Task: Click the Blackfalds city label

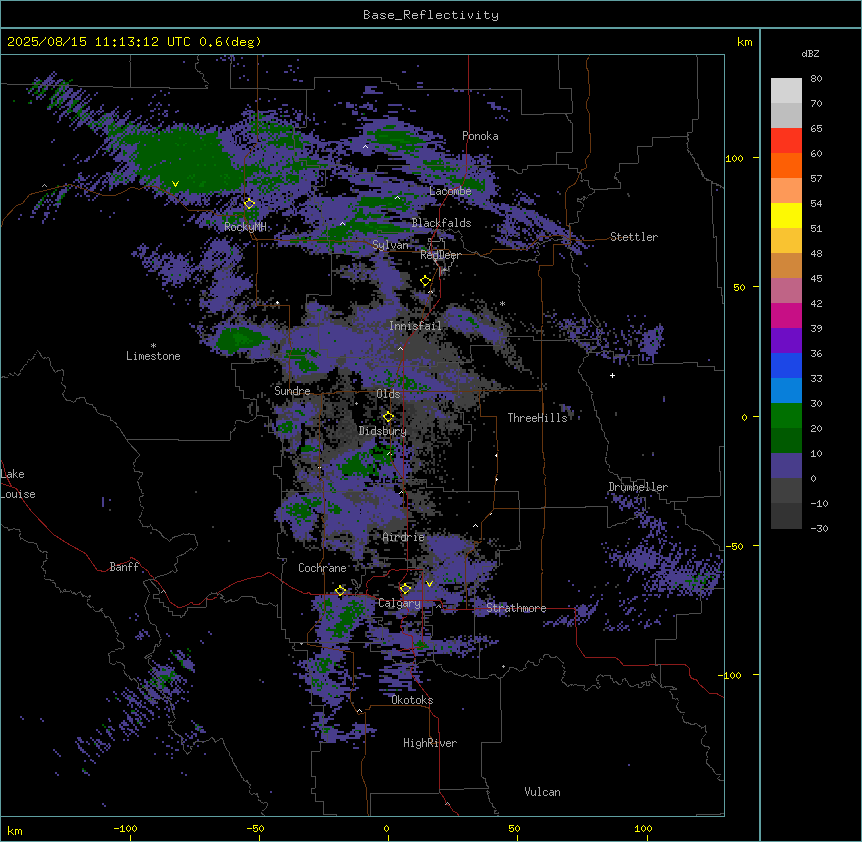Action: point(441,223)
